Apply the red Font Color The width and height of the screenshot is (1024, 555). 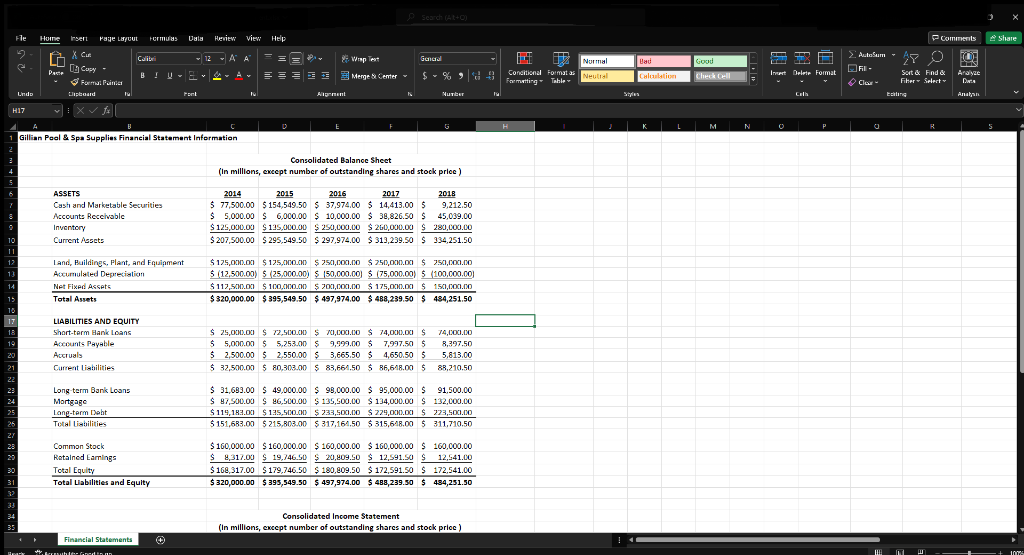(x=239, y=76)
